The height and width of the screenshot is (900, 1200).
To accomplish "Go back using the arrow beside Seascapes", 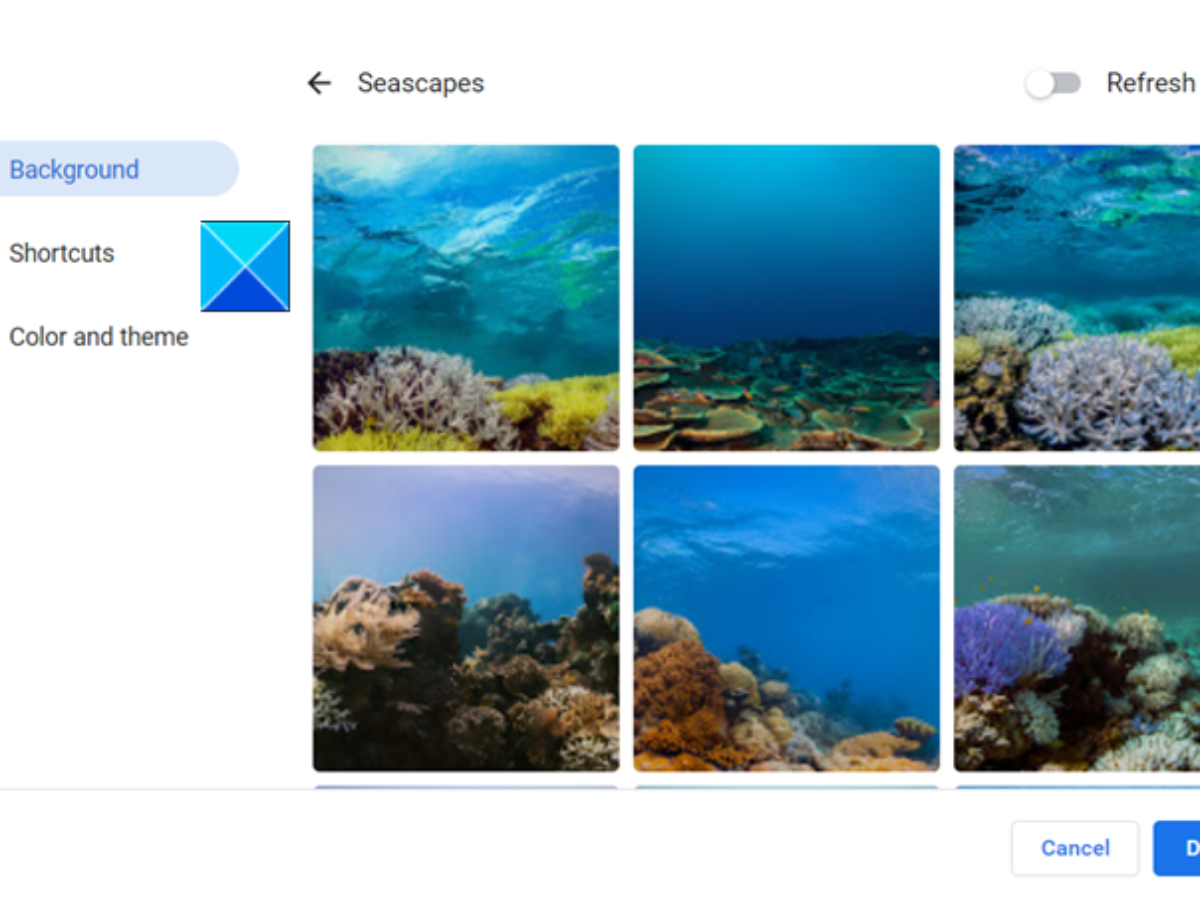I will (319, 83).
